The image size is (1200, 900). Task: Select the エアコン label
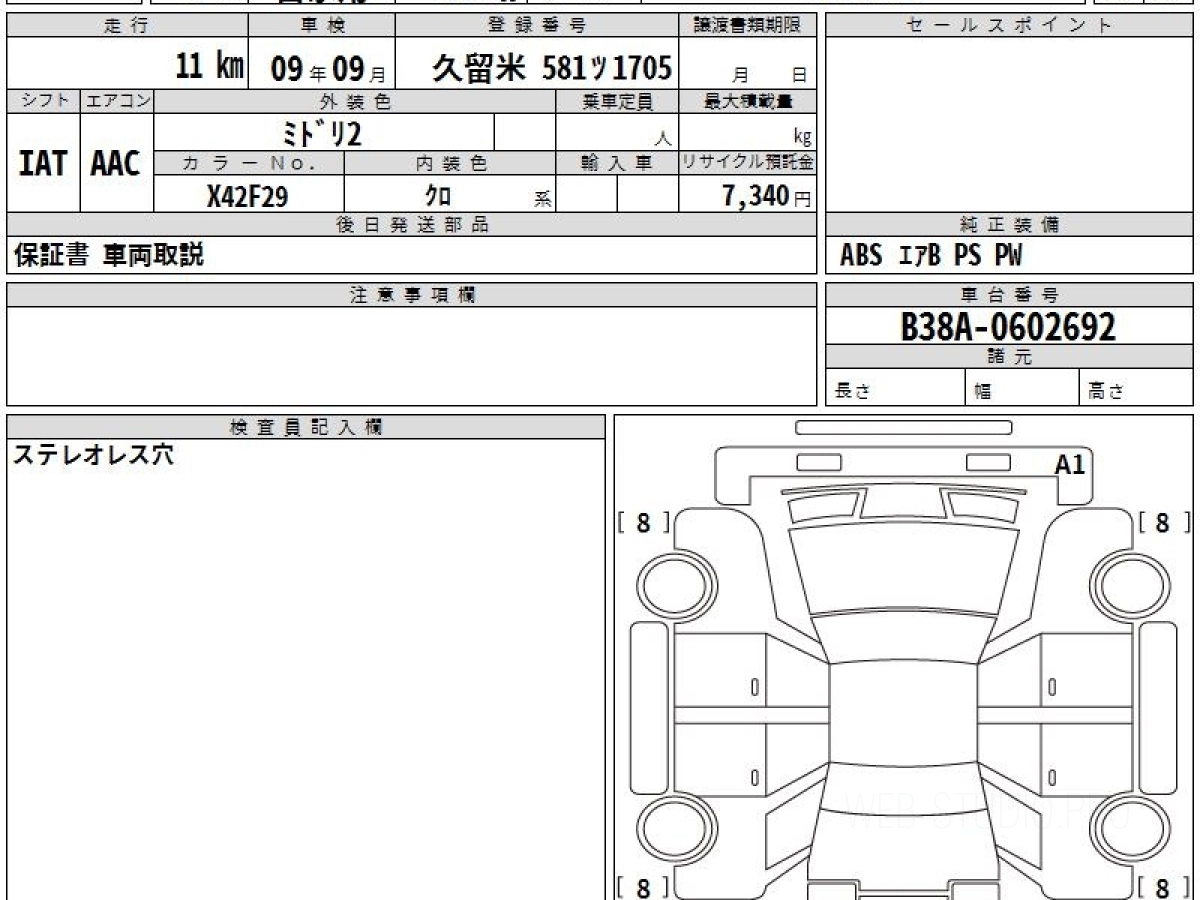(x=117, y=101)
